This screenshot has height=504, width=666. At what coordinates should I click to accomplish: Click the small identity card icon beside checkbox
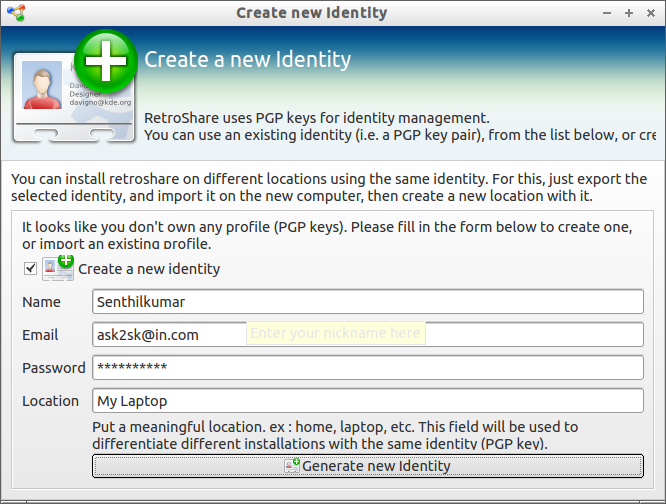pyautogui.click(x=58, y=268)
